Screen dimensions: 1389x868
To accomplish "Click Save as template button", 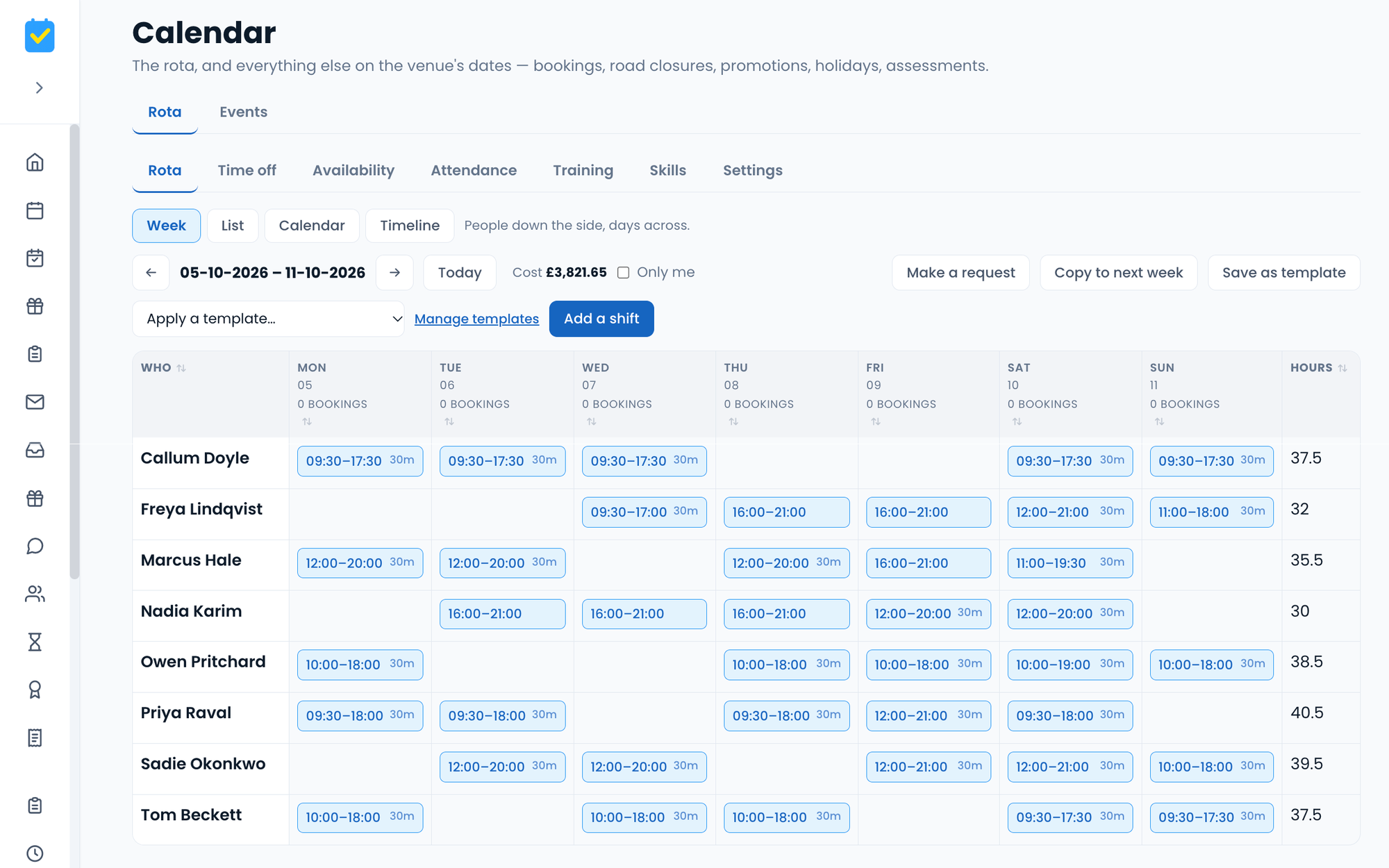I will (x=1284, y=272).
